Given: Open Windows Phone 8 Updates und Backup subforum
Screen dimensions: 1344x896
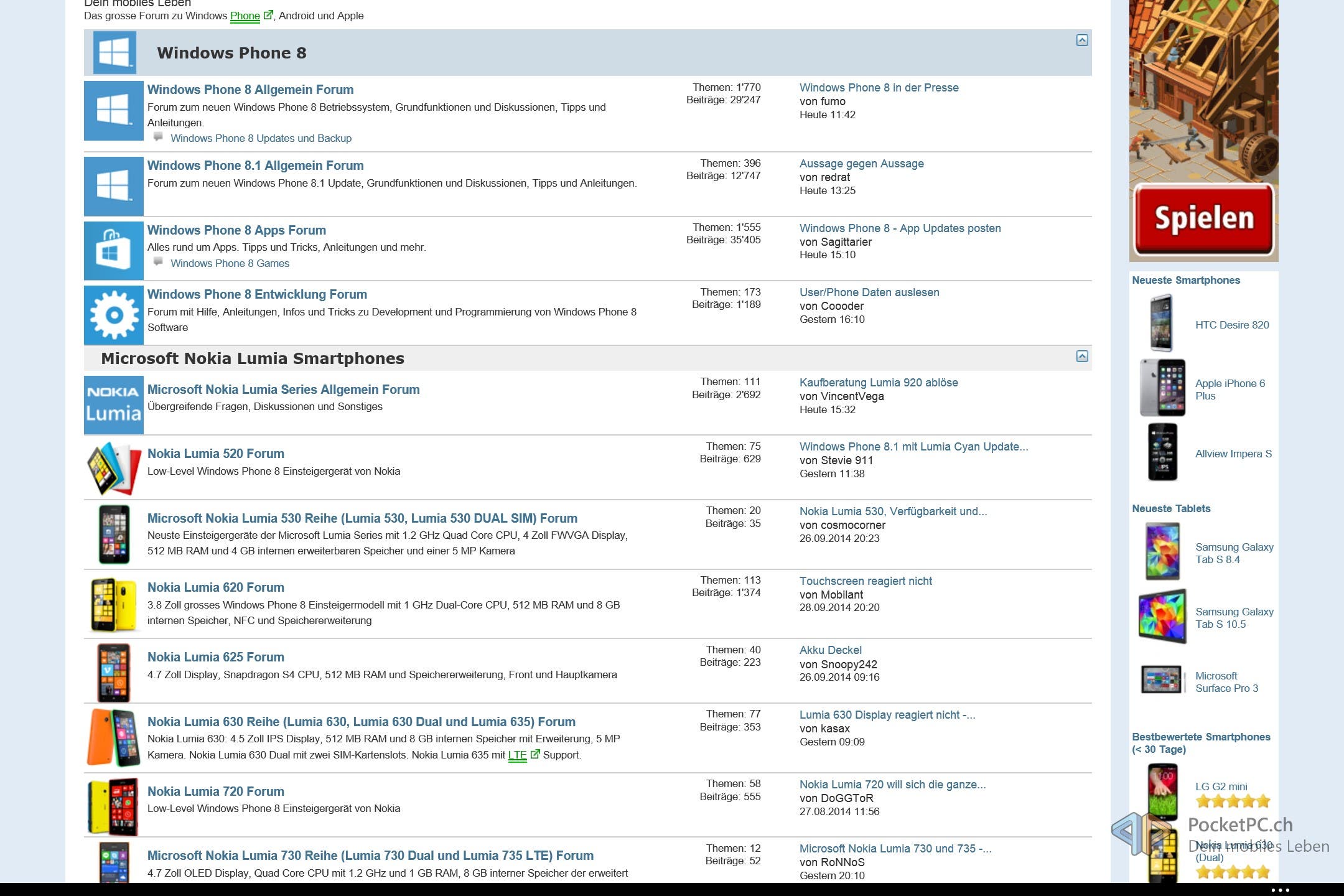Looking at the screenshot, I should point(261,138).
